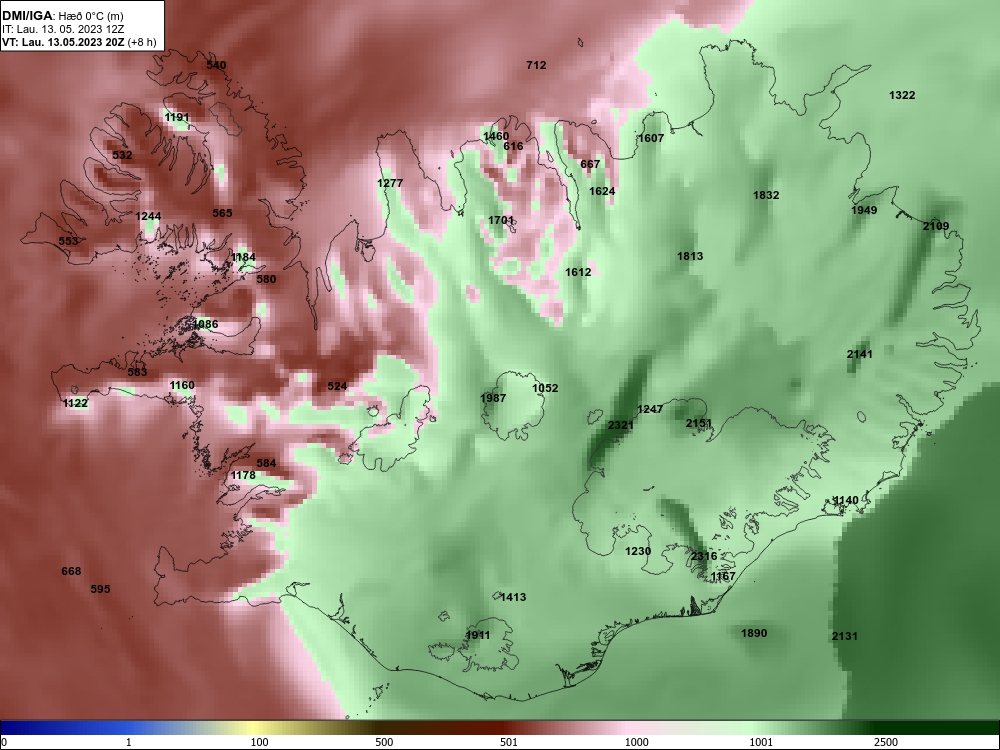Click the 1140 value on the map
1000x750 pixels.
846,500
